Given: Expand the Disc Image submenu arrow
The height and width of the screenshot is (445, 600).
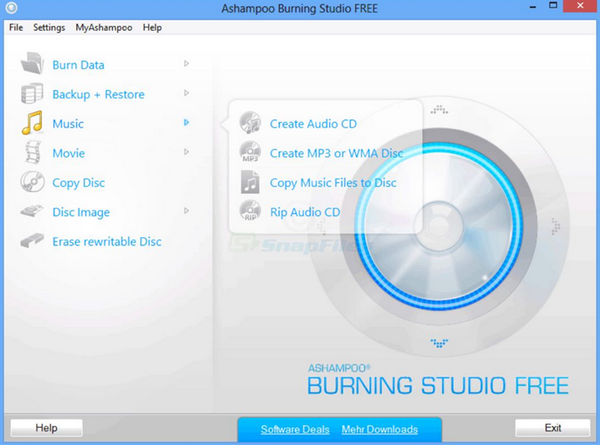Looking at the screenshot, I should [x=186, y=212].
